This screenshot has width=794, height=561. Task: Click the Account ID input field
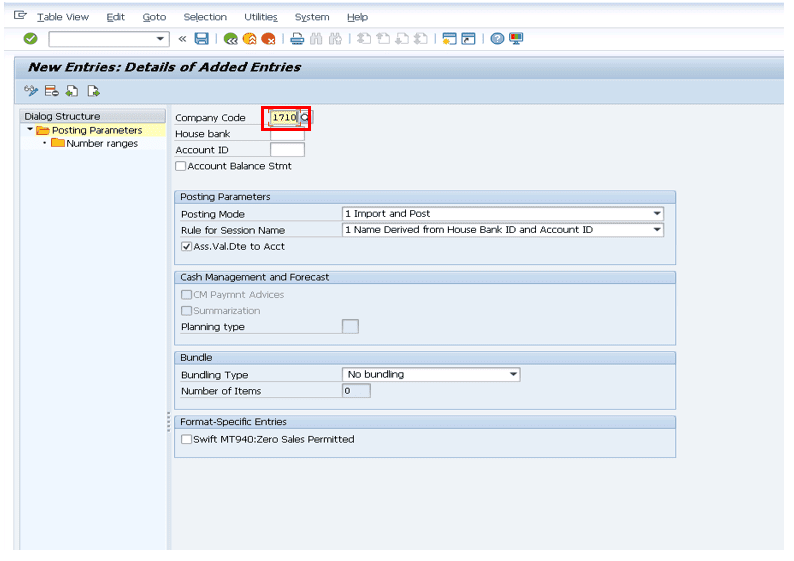[287, 150]
